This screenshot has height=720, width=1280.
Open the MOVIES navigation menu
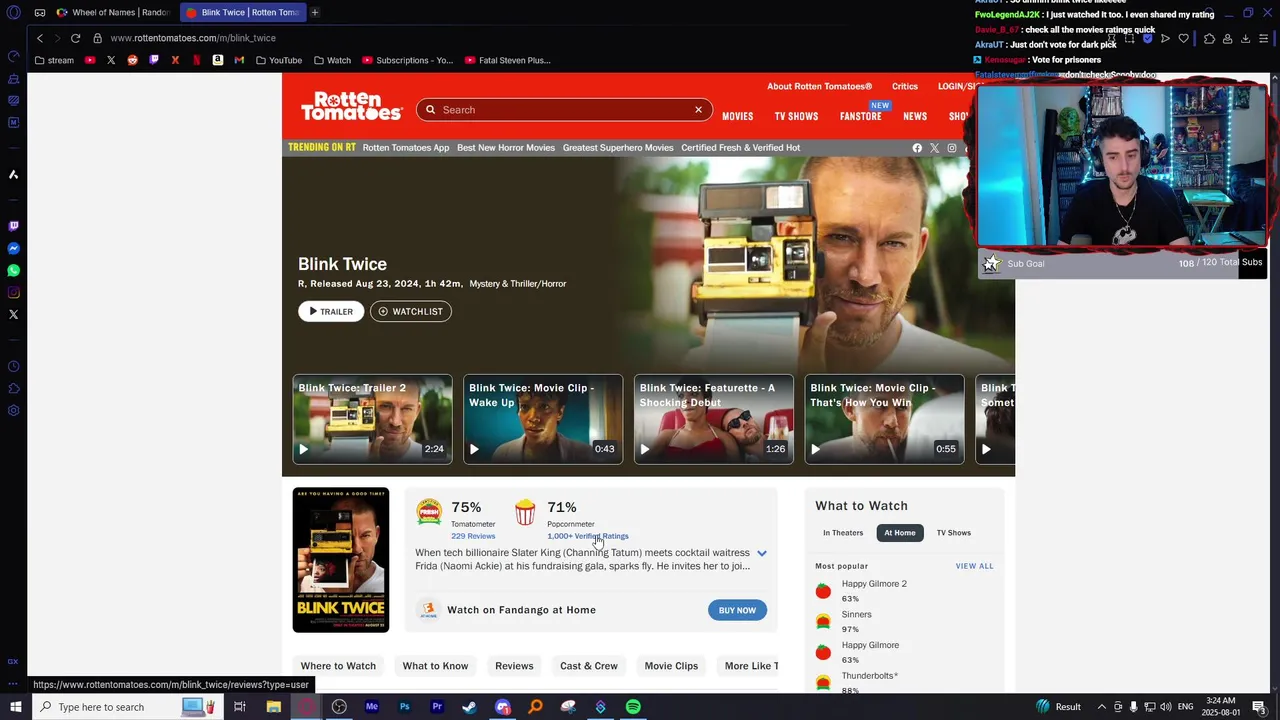tap(737, 117)
